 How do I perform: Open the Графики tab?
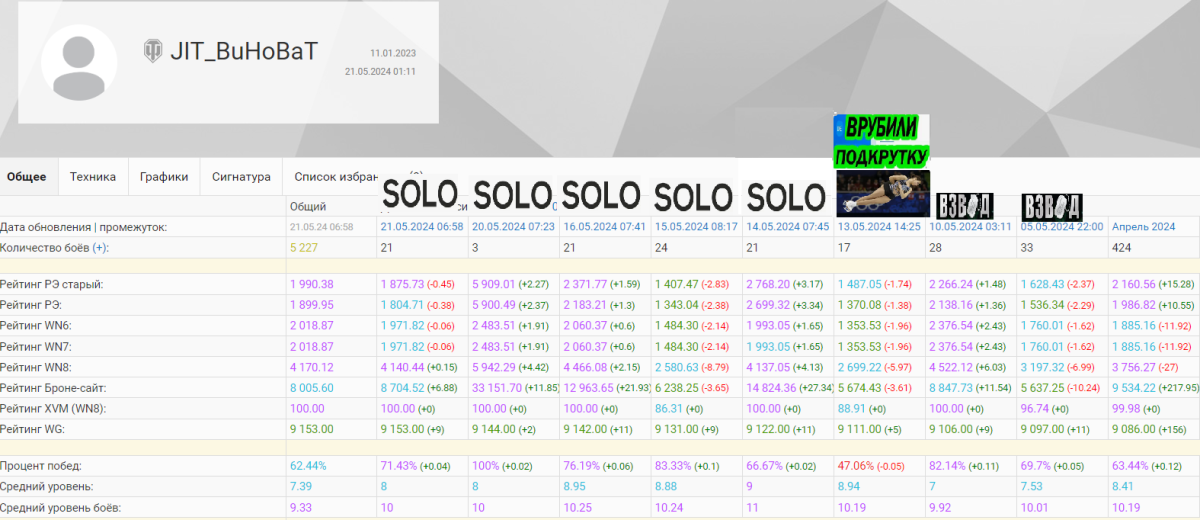point(164,177)
